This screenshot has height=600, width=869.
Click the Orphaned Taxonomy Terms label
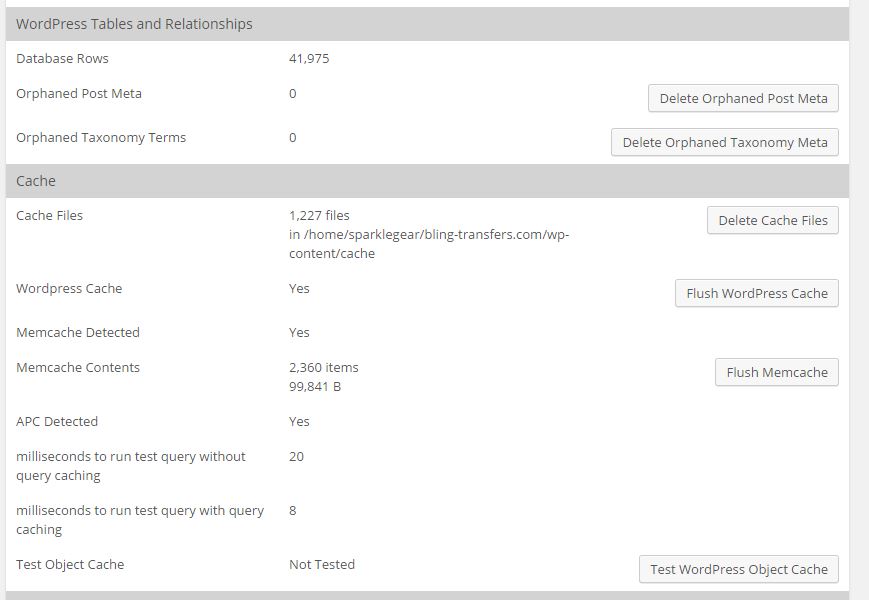[x=101, y=138]
